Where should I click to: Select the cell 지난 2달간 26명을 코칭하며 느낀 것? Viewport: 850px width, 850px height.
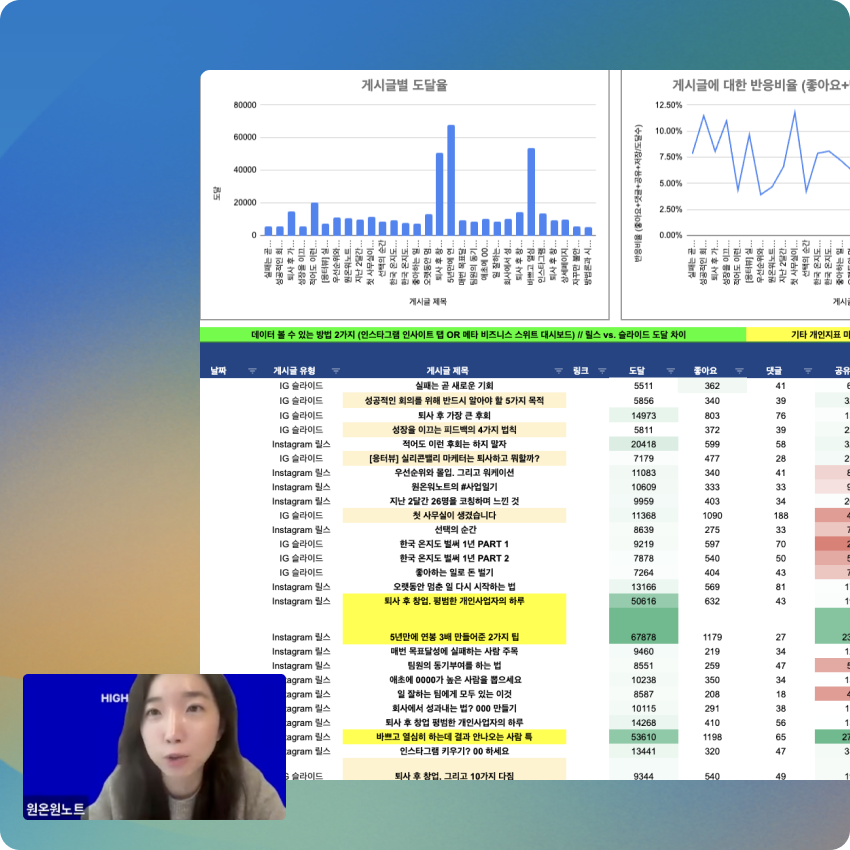pos(454,501)
